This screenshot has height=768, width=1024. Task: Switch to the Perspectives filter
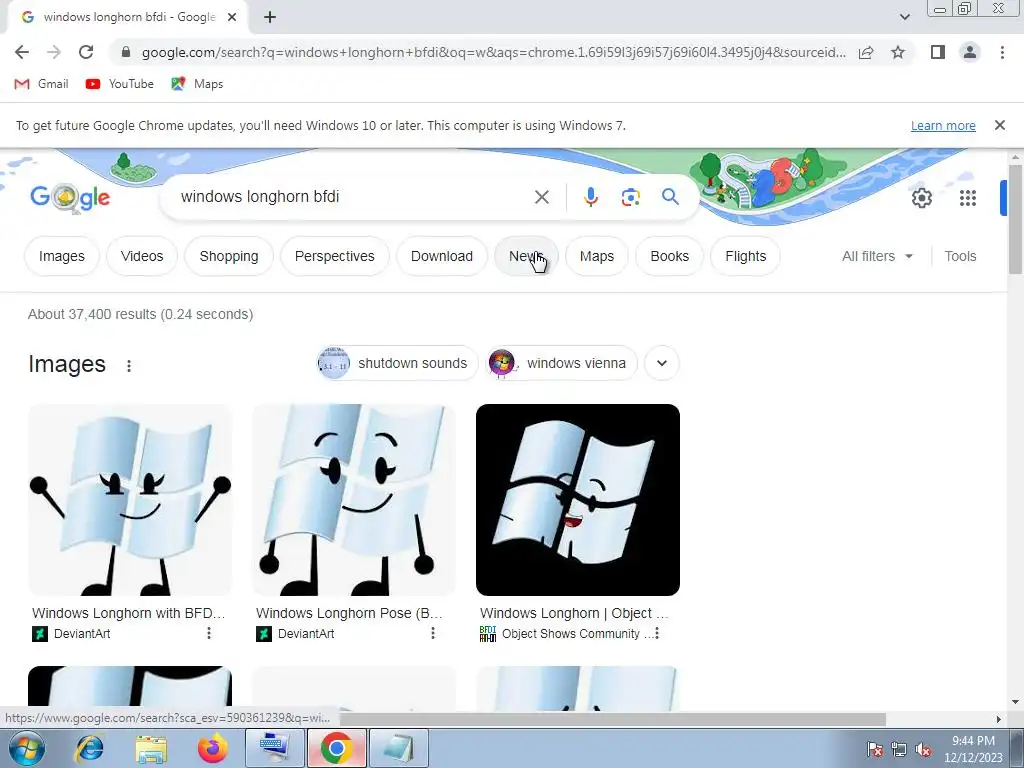tap(334, 256)
